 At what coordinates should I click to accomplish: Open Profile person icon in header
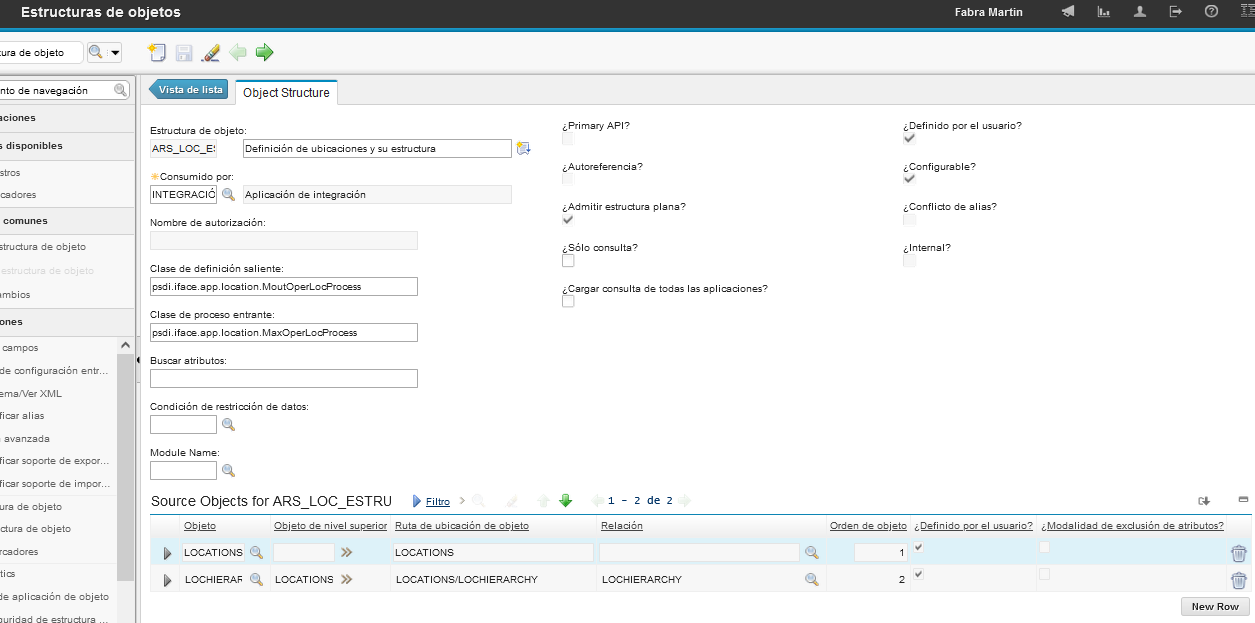[x=1140, y=12]
